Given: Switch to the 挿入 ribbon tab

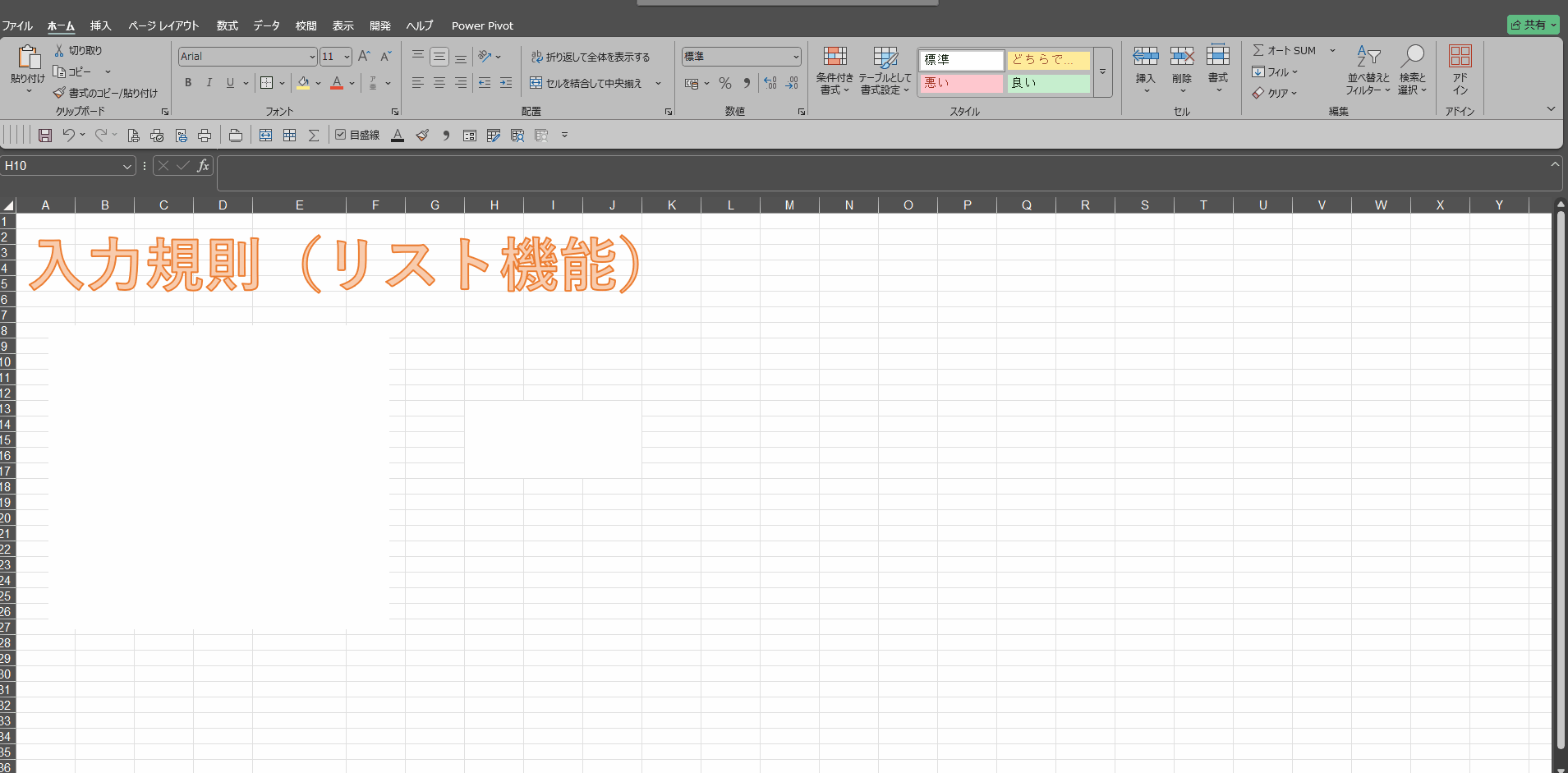Looking at the screenshot, I should pos(100,25).
